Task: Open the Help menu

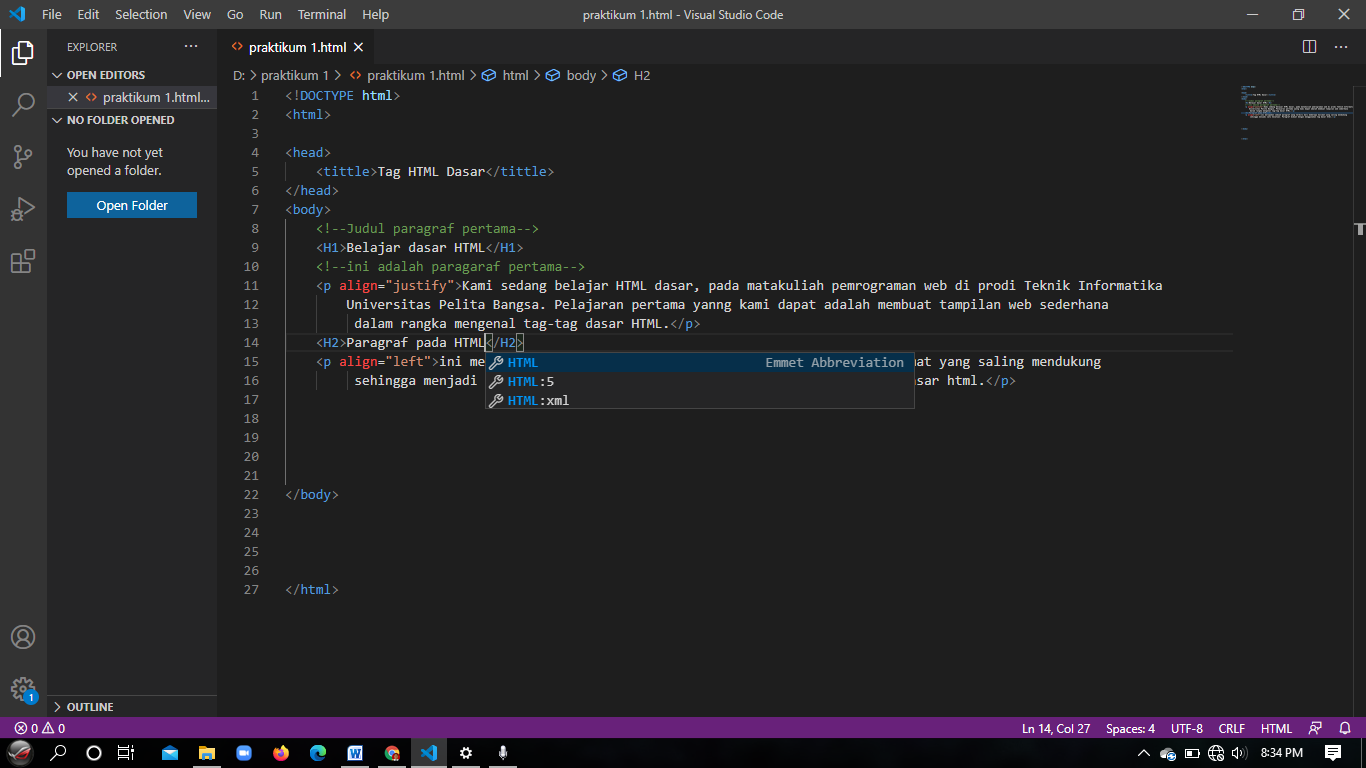Action: [x=376, y=15]
